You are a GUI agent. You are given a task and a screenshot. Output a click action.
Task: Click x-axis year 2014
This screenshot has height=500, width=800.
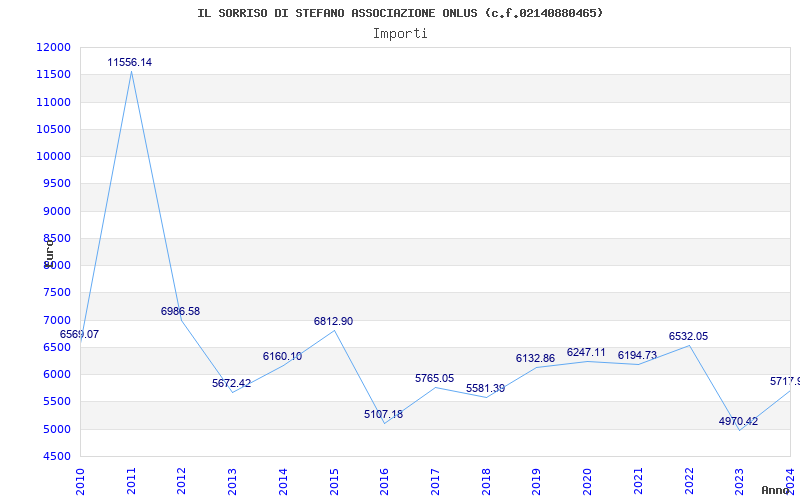click(x=283, y=481)
